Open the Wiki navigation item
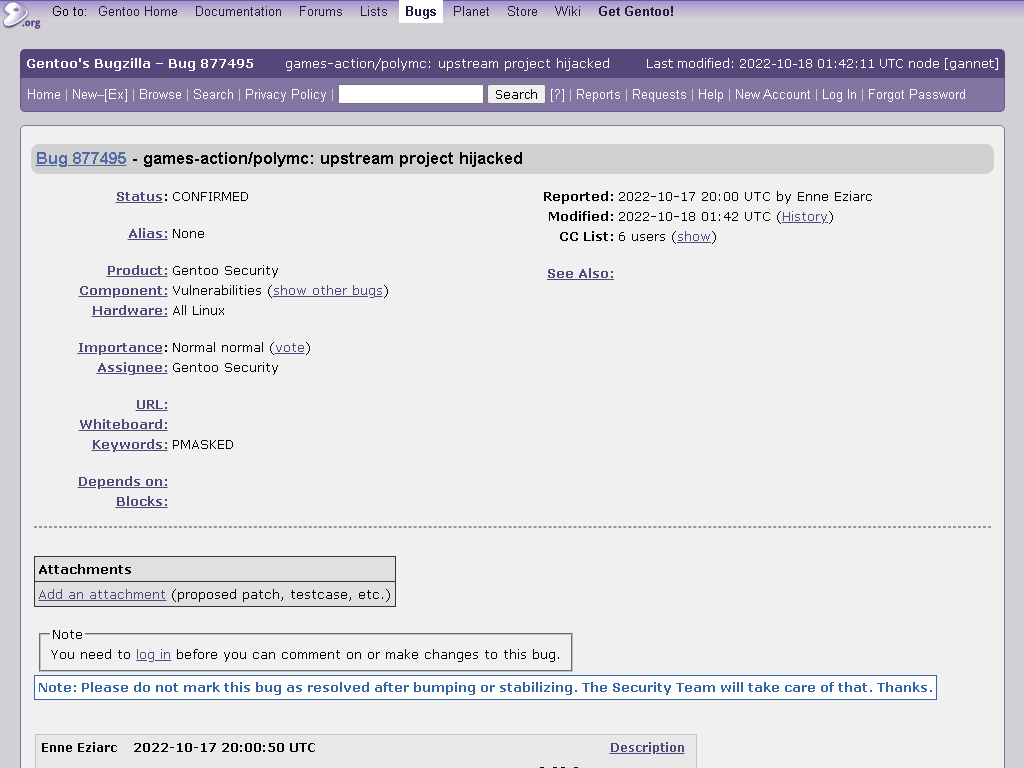1024x768 pixels. 568,11
